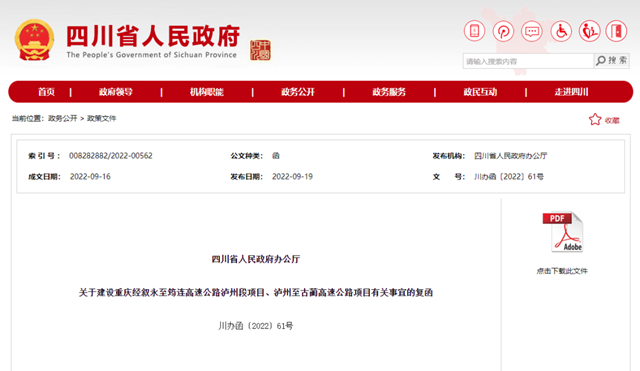Click the document title about 高速公路项目
640x371 pixels.
pyautogui.click(x=256, y=293)
